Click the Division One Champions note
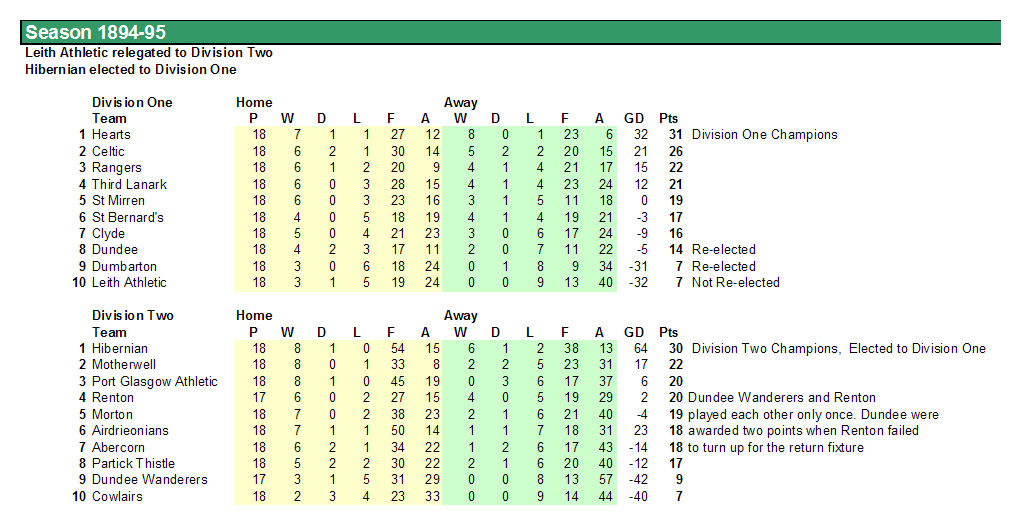Image resolution: width=1021 pixels, height=525 pixels. 764,135
